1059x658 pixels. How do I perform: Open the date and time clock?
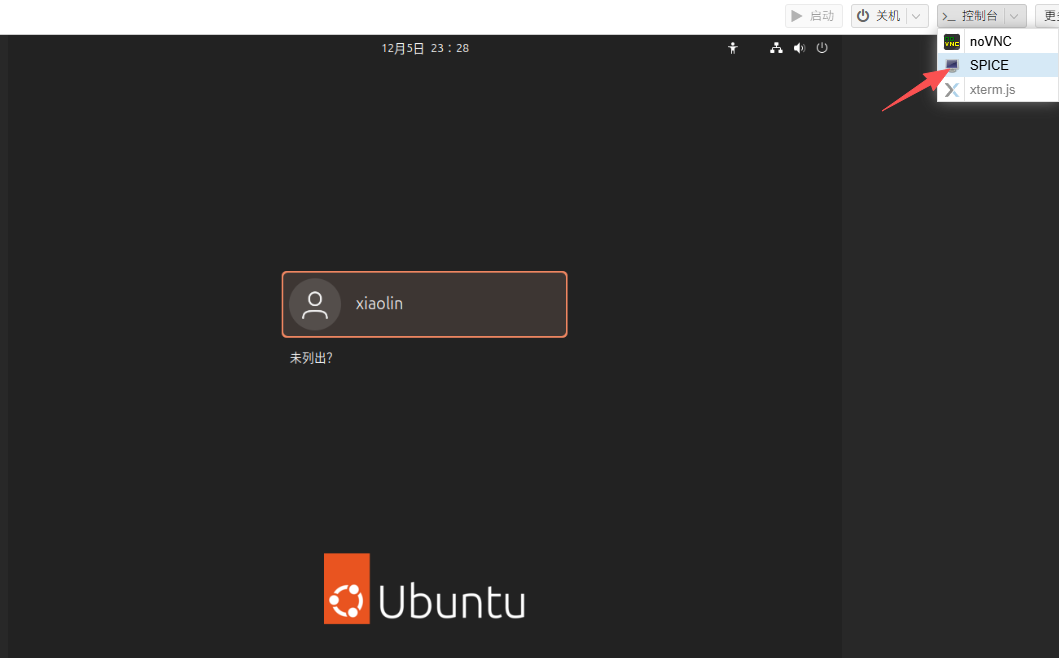[x=425, y=48]
